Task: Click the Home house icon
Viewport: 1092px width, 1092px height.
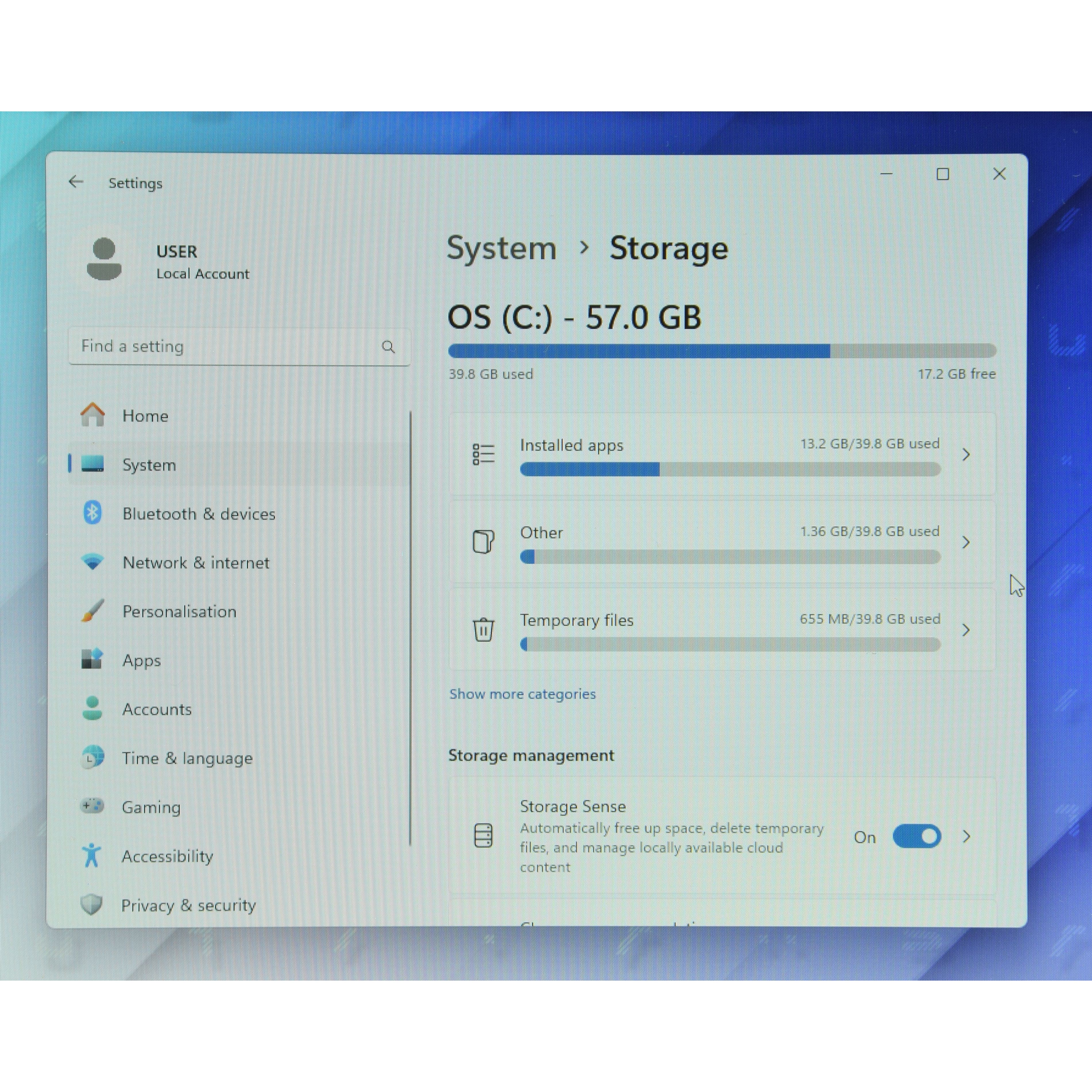Action: click(93, 415)
